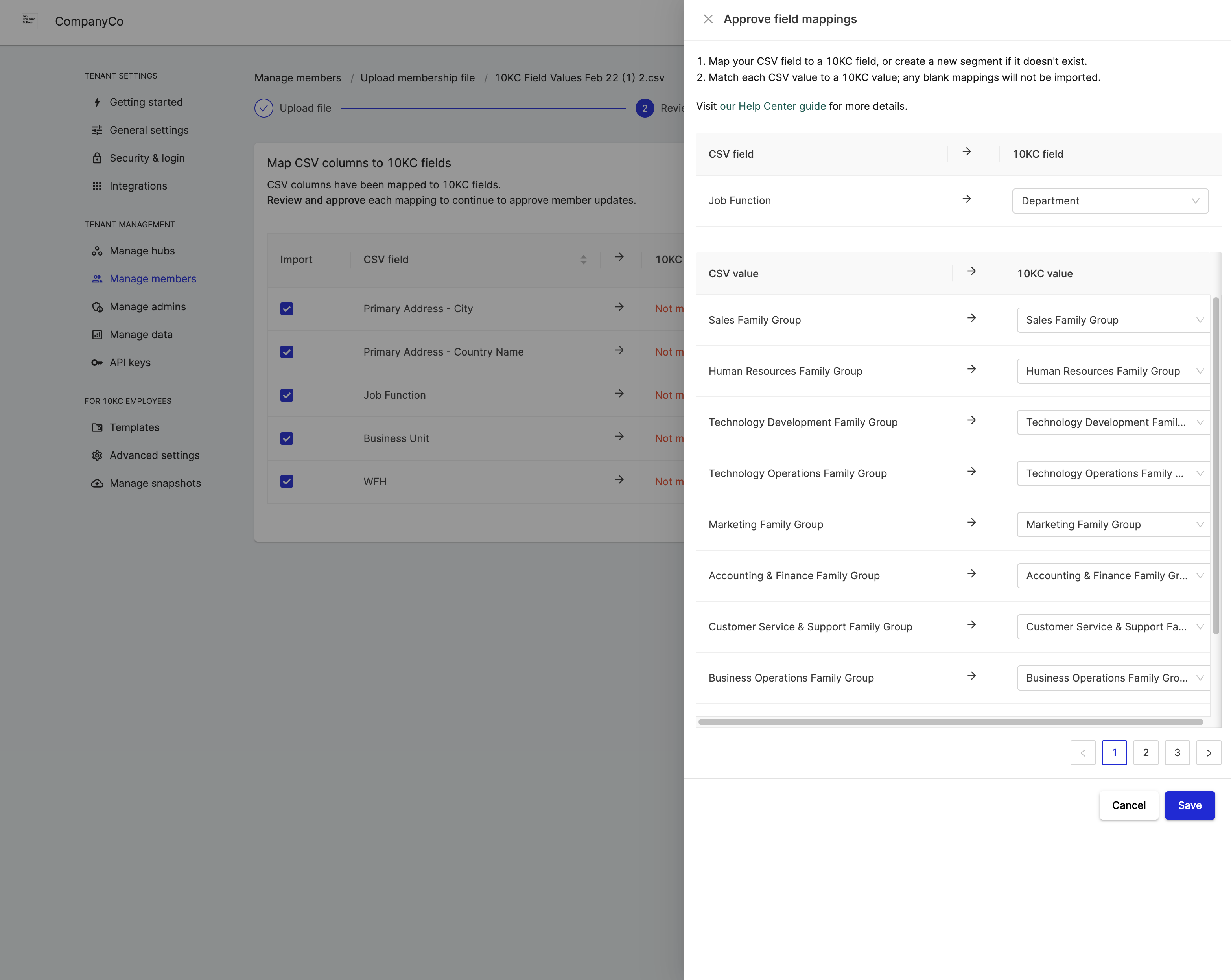Uncheck import for WFH
This screenshot has width=1231, height=980.
click(x=287, y=482)
